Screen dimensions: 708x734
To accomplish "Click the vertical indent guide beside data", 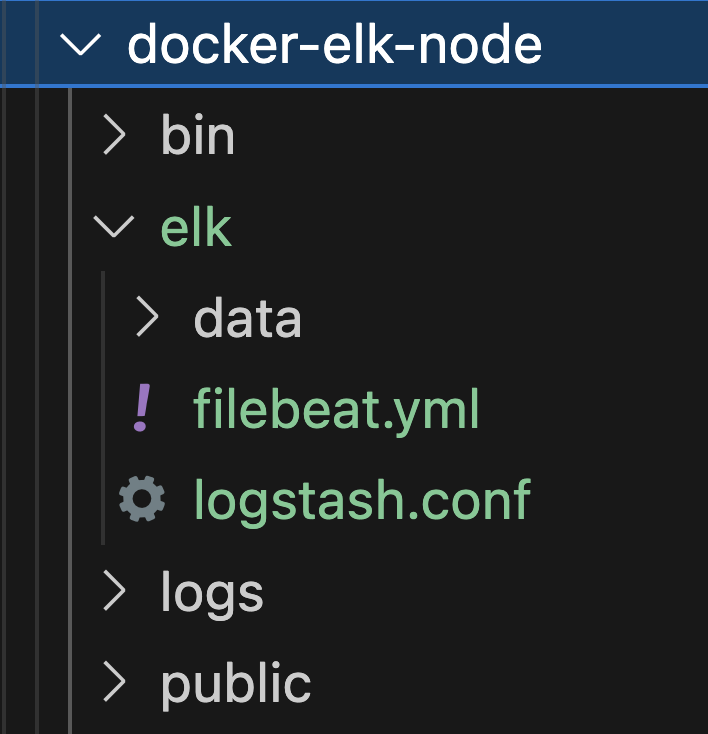I will [103, 318].
